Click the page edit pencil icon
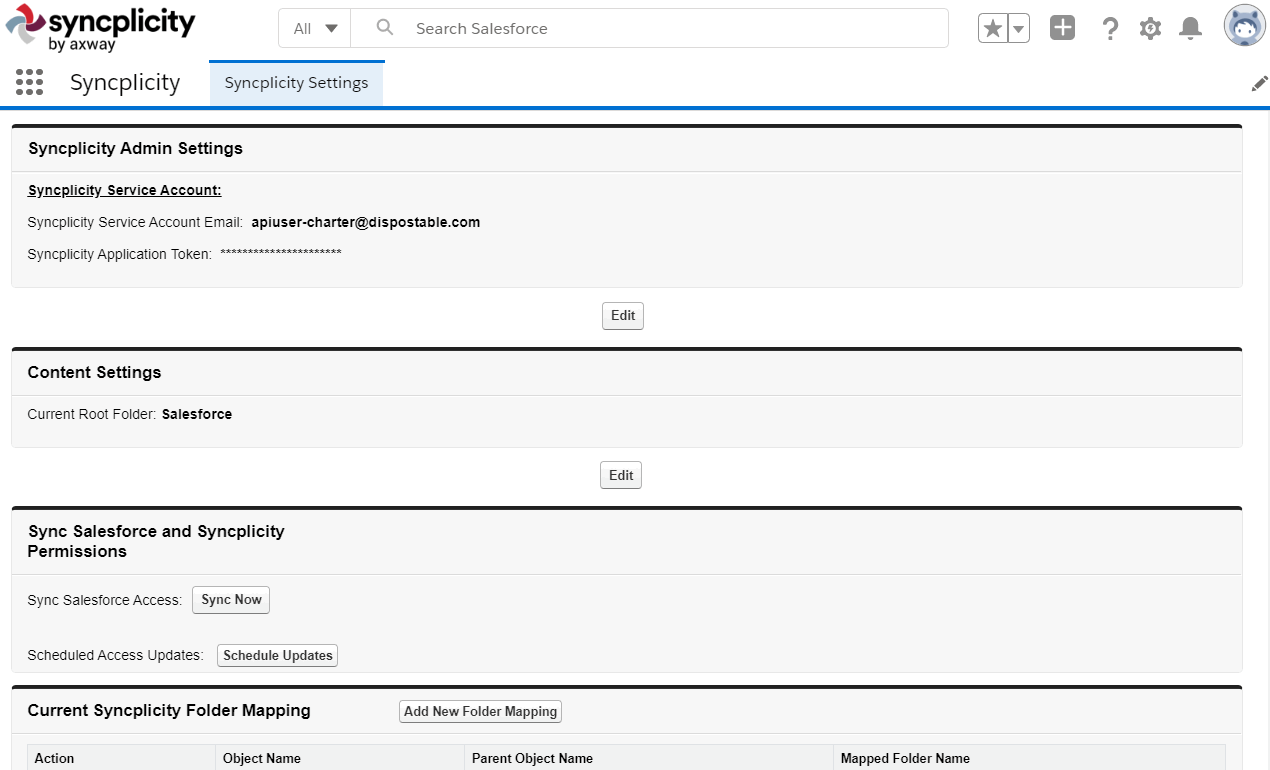Viewport: 1270px width, 770px height. click(1259, 83)
